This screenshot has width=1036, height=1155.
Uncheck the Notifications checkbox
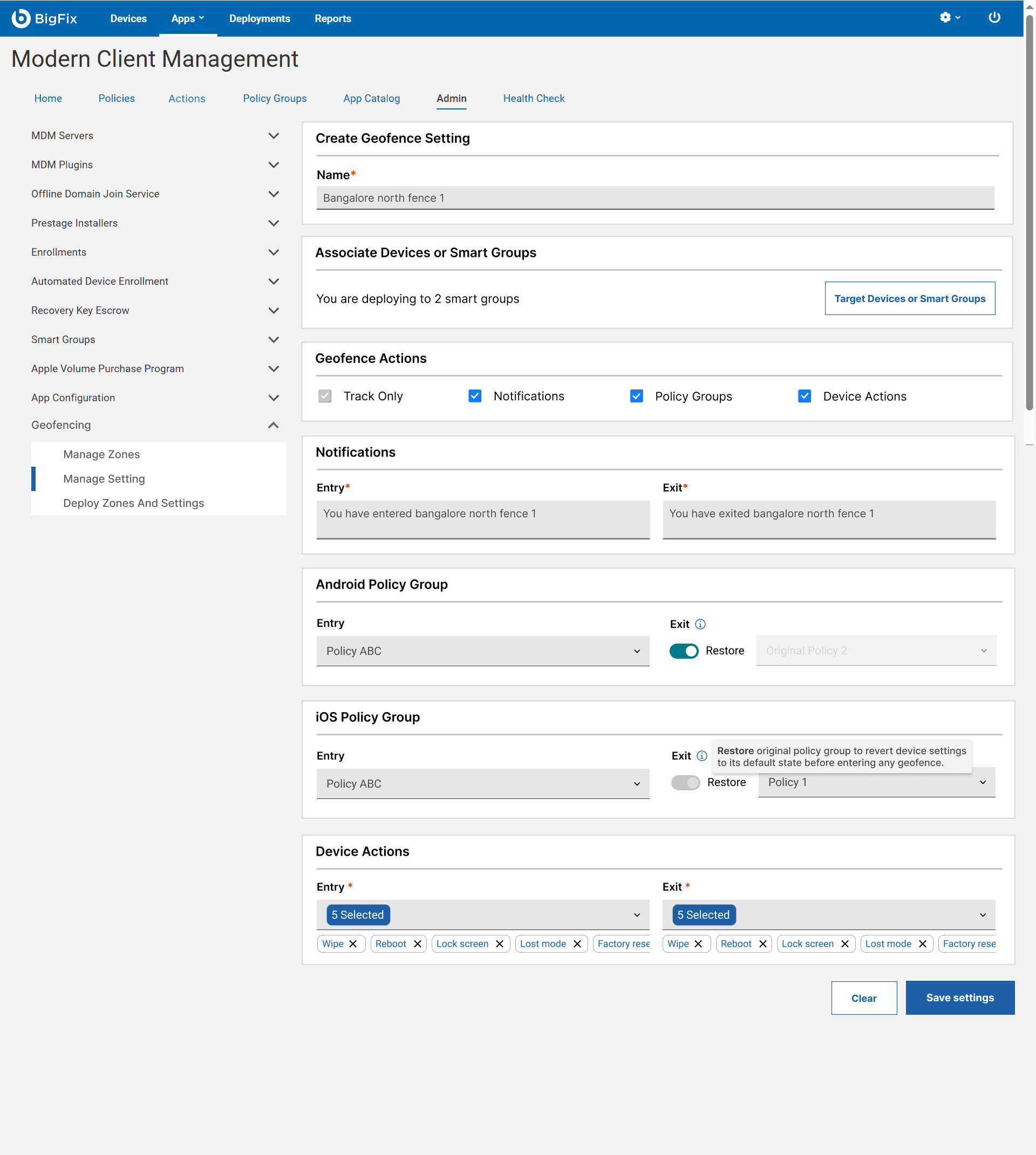pyautogui.click(x=475, y=396)
